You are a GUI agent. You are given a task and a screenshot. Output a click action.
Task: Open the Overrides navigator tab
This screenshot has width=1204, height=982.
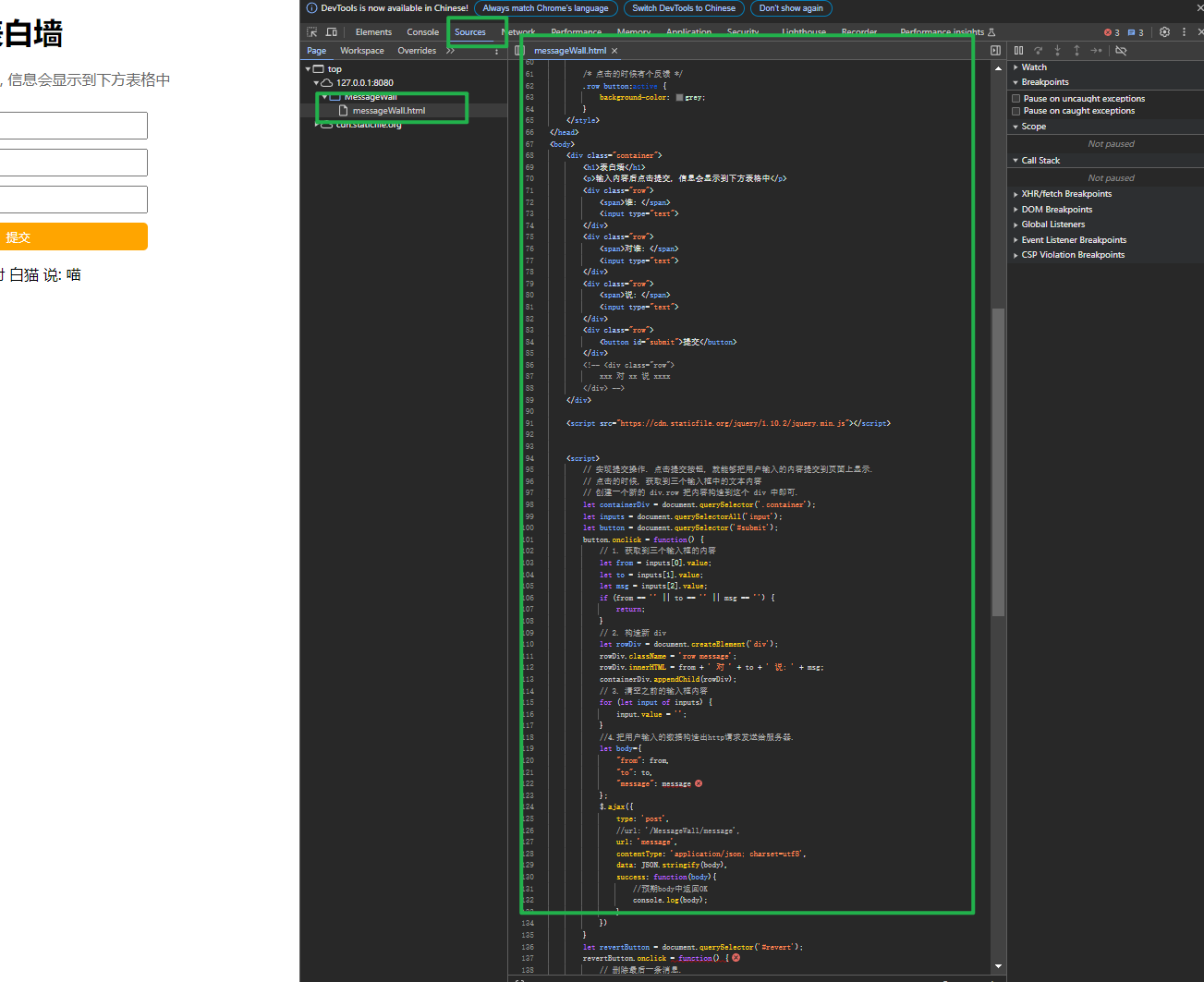[x=417, y=51]
